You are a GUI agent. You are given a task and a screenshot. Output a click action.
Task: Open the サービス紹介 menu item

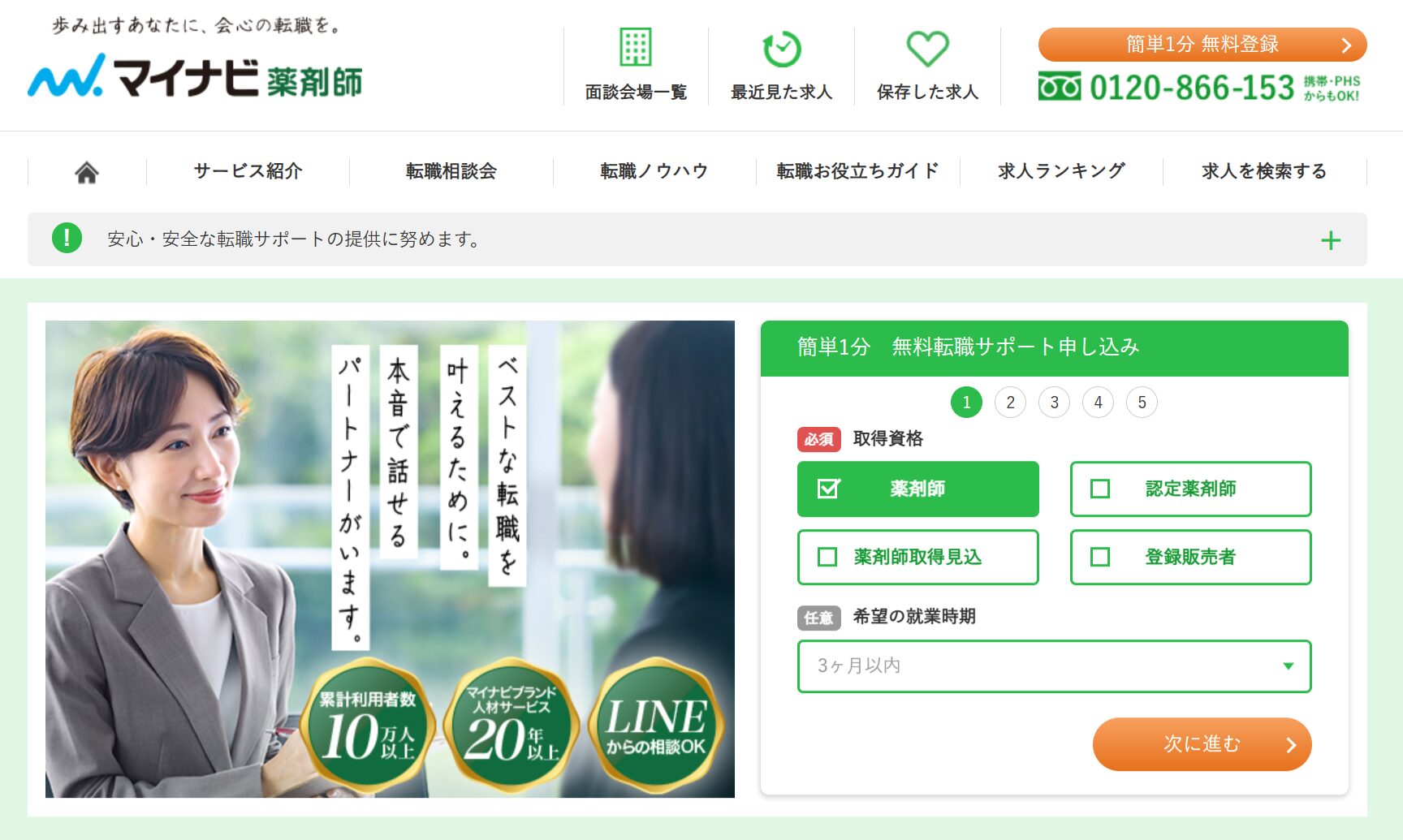pyautogui.click(x=248, y=171)
